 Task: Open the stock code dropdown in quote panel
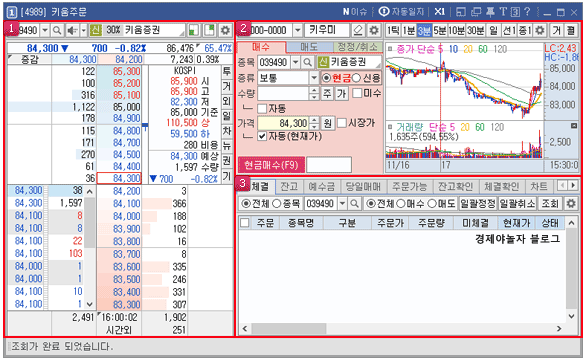(x=45, y=30)
